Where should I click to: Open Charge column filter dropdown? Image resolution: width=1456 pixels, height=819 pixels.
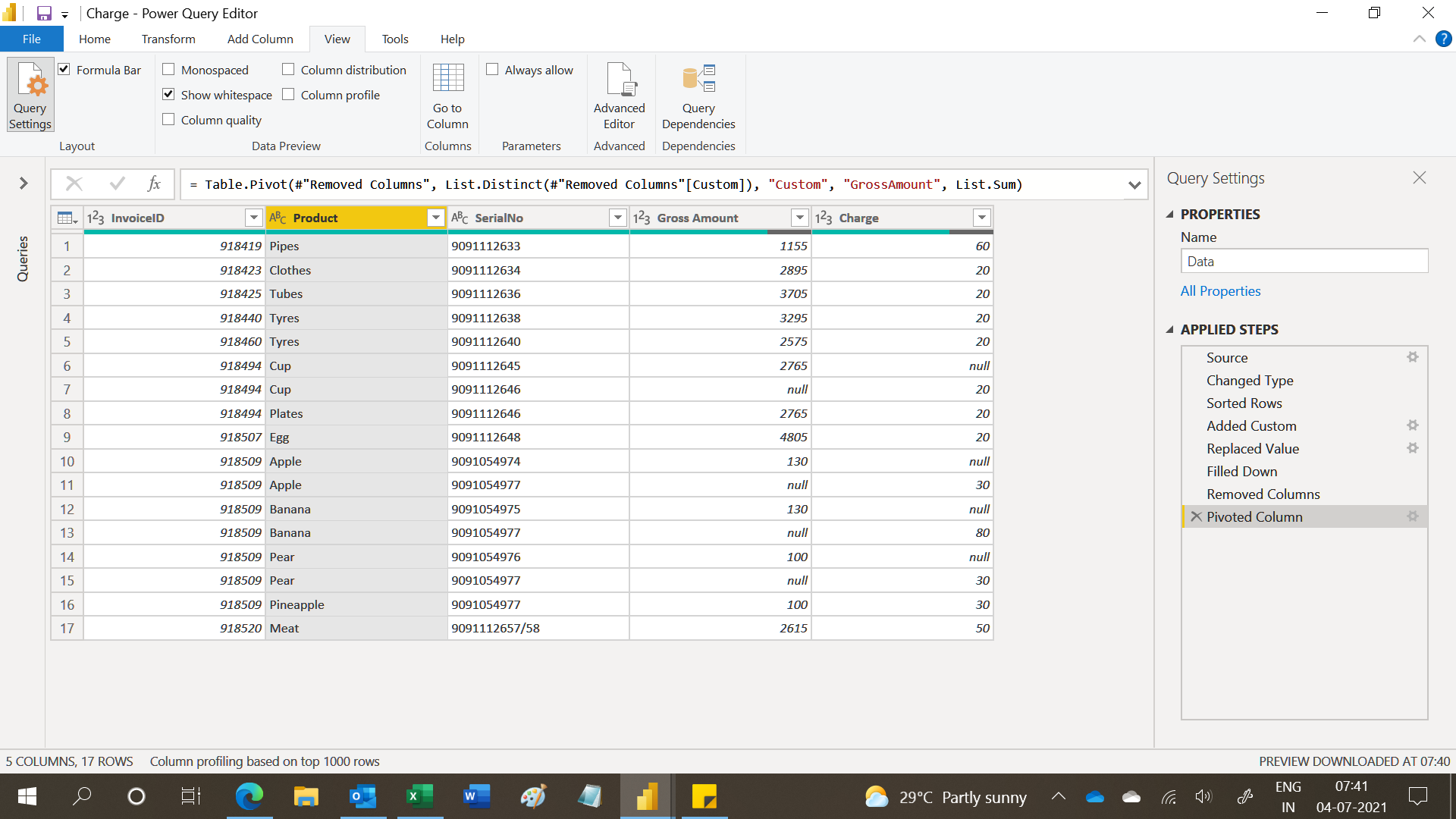coord(981,218)
